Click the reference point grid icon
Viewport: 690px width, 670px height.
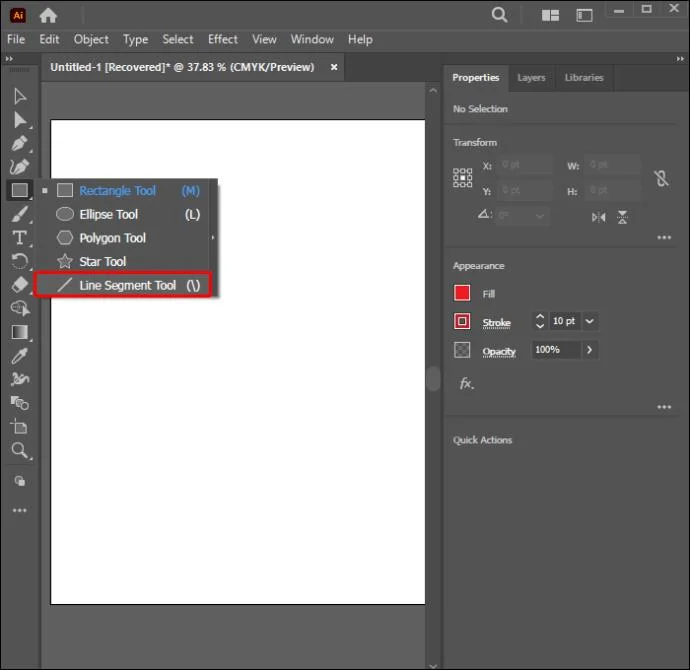click(462, 178)
